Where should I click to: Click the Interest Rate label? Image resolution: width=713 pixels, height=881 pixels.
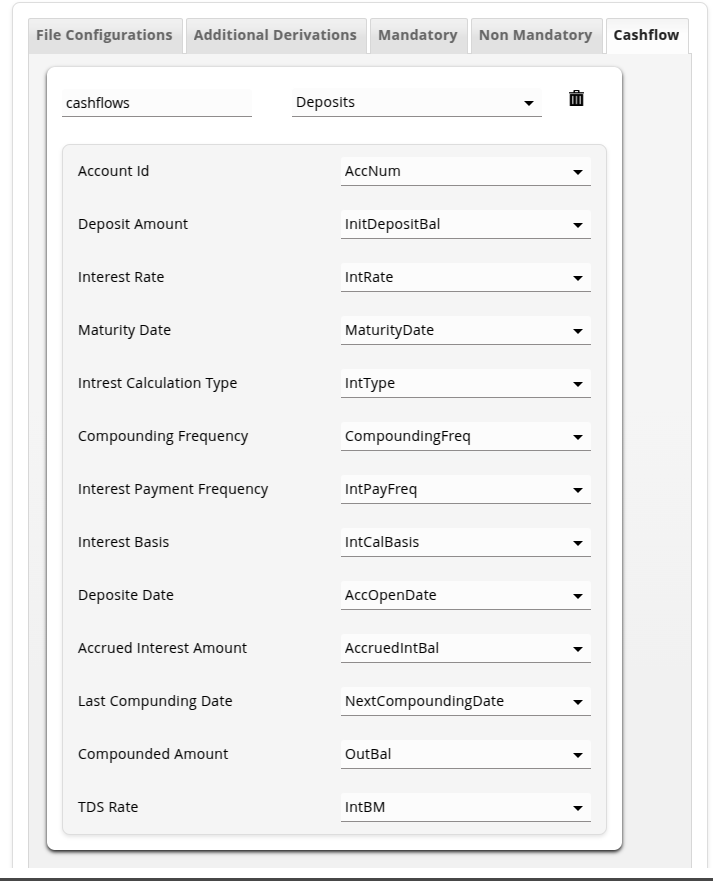click(121, 277)
